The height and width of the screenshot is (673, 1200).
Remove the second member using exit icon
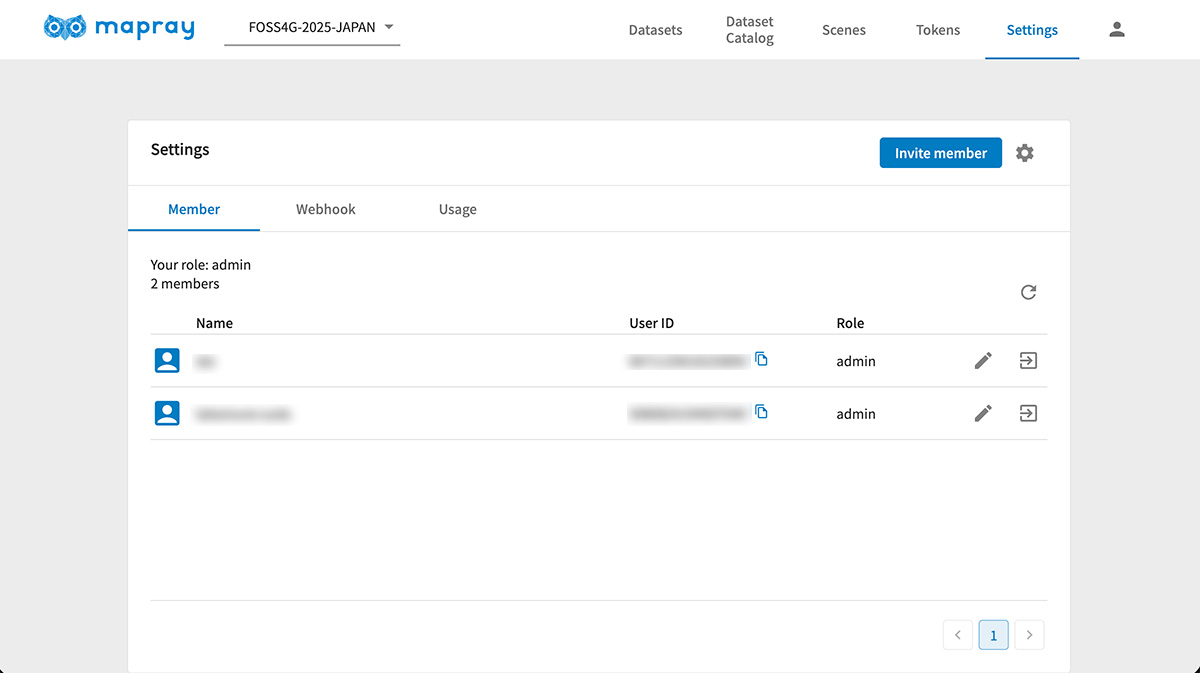[x=1028, y=413]
